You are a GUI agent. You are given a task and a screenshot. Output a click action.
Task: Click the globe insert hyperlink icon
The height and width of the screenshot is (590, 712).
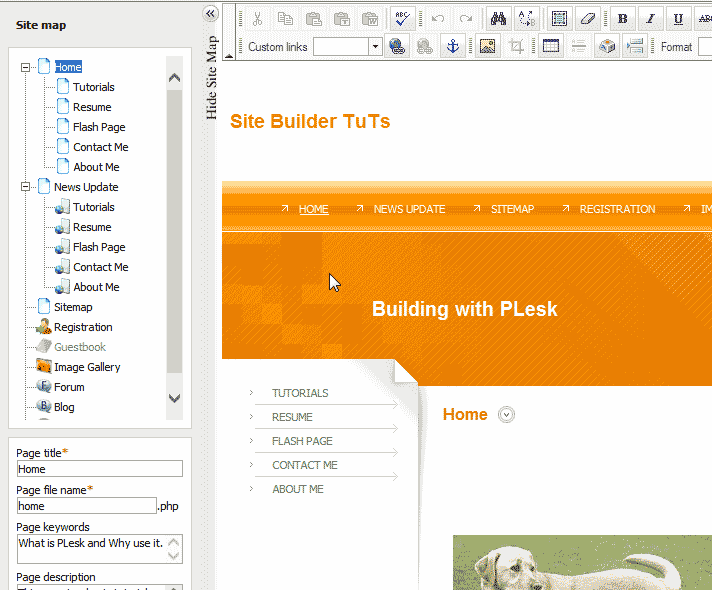click(x=396, y=47)
